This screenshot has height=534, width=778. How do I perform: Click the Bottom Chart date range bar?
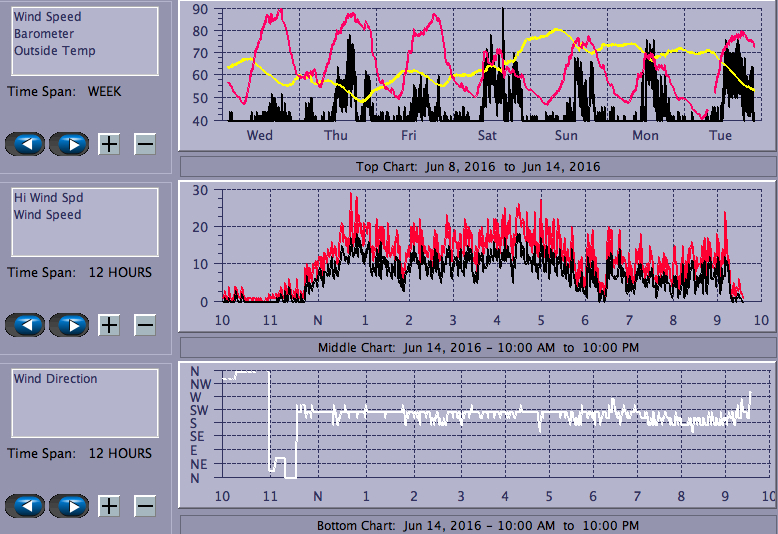pyautogui.click(x=478, y=525)
